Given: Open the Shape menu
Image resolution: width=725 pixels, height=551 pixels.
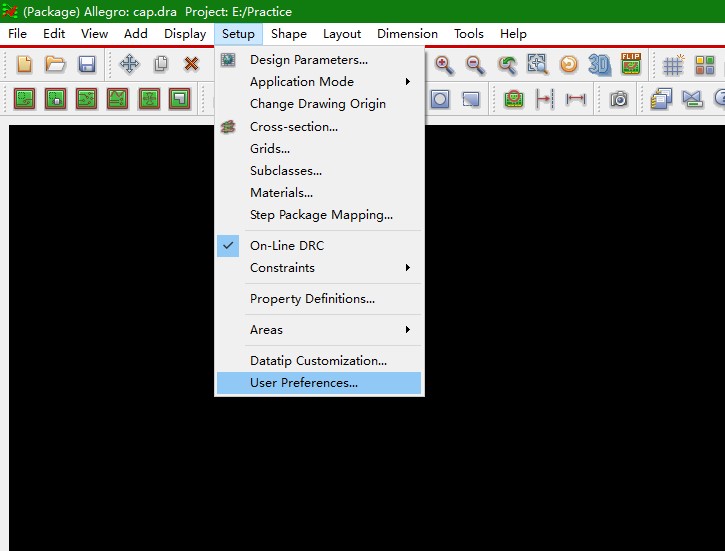Looking at the screenshot, I should 289,34.
